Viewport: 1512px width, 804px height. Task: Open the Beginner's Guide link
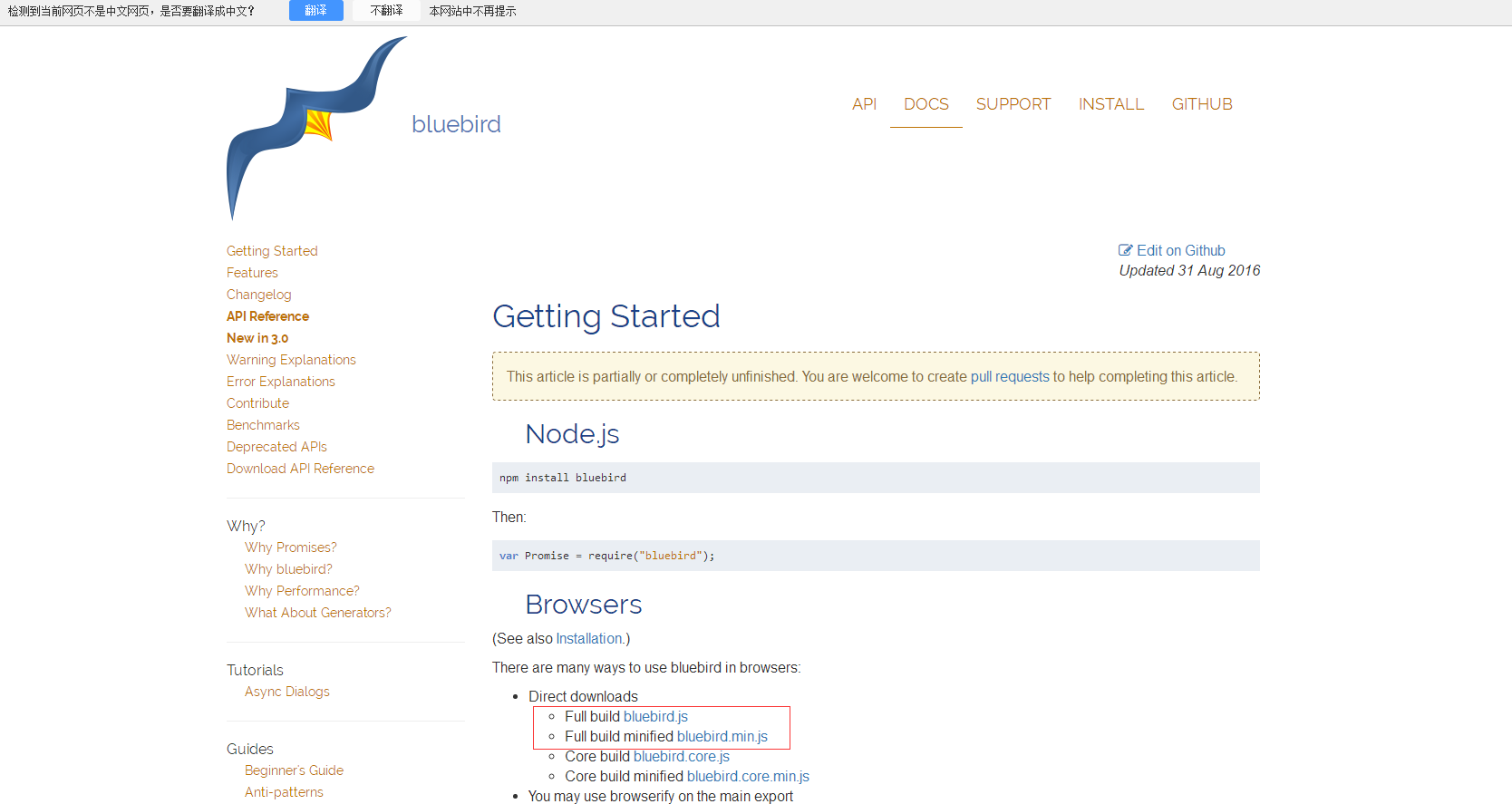pos(294,770)
